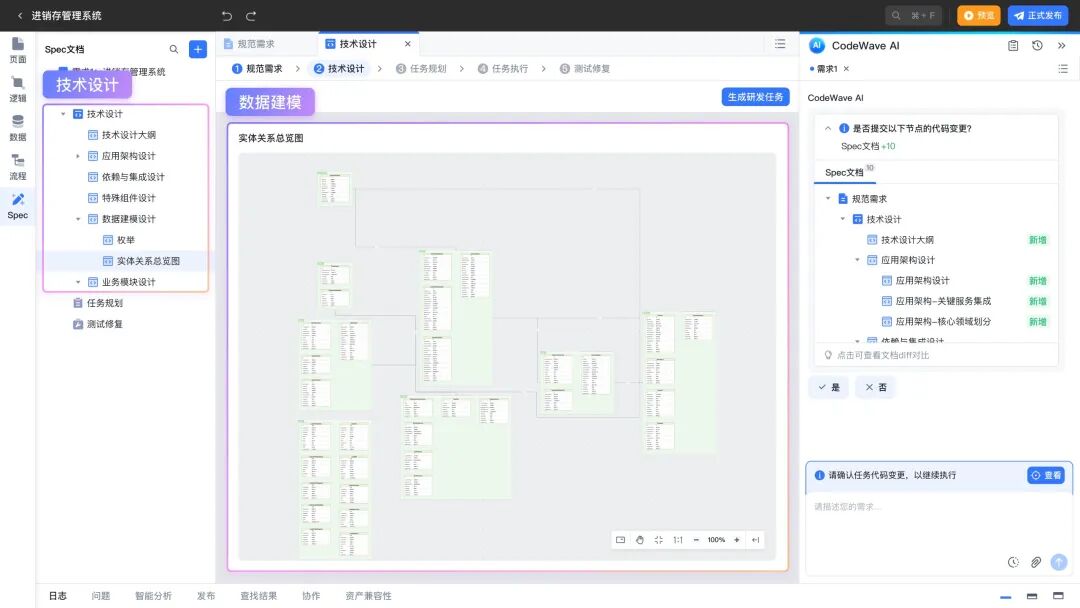Open the 数据 (Data) sidebar panel
Image resolution: width=1080 pixels, height=608 pixels.
point(18,128)
